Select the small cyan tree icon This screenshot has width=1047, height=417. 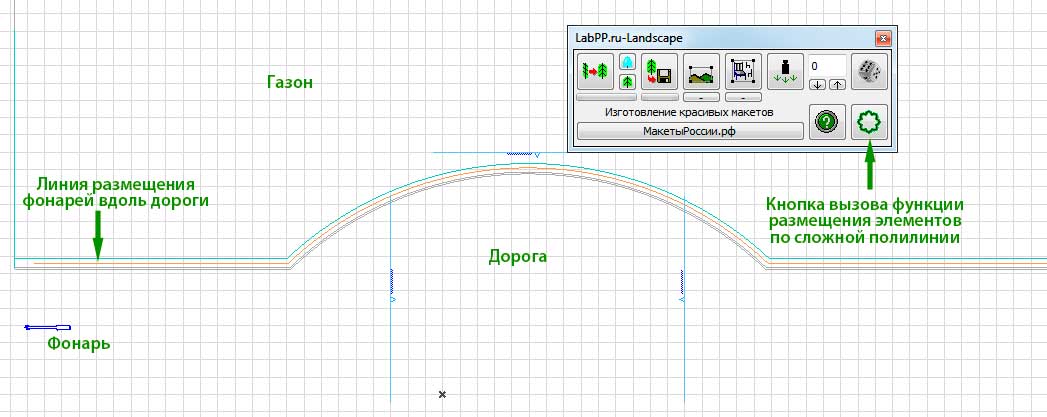tap(627, 63)
